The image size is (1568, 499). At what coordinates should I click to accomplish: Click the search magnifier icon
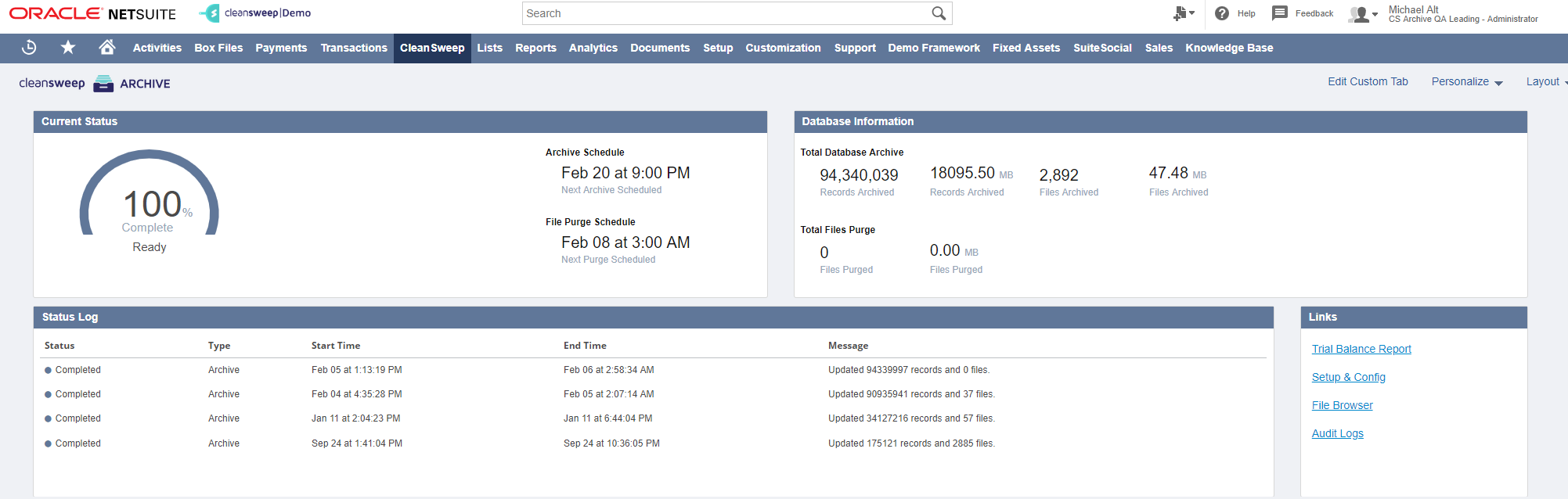(x=939, y=13)
